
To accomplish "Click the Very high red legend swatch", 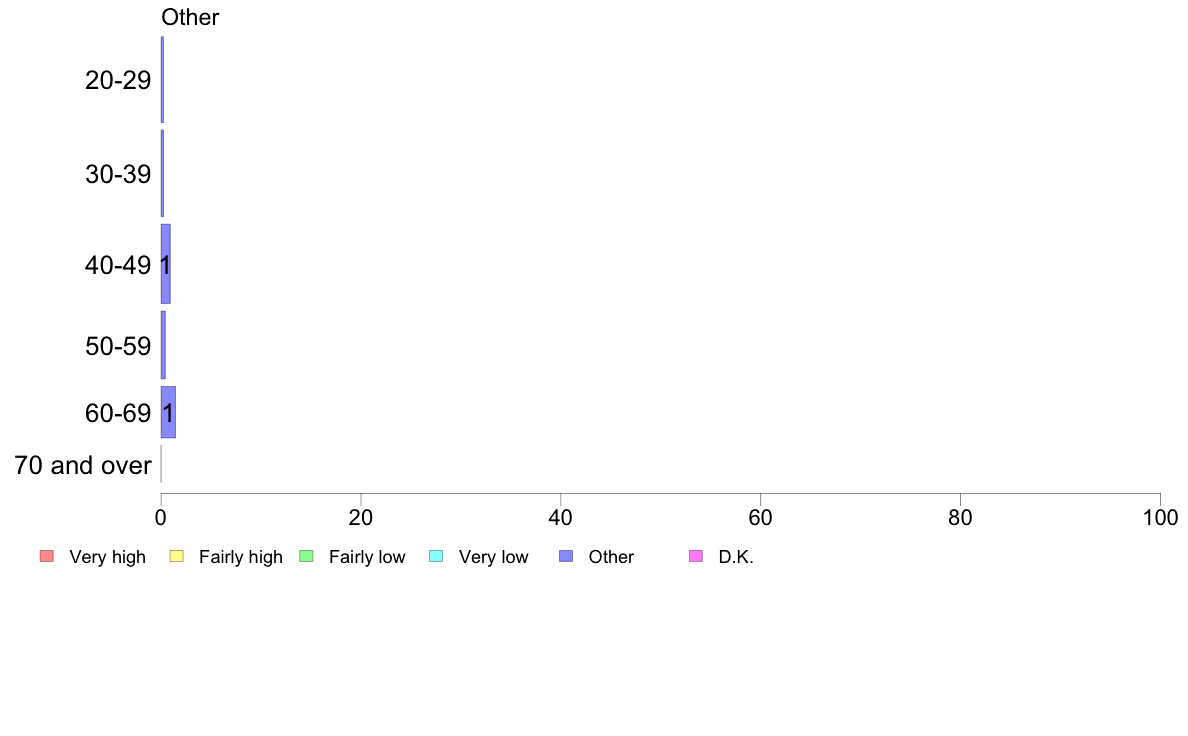I will pos(47,556).
